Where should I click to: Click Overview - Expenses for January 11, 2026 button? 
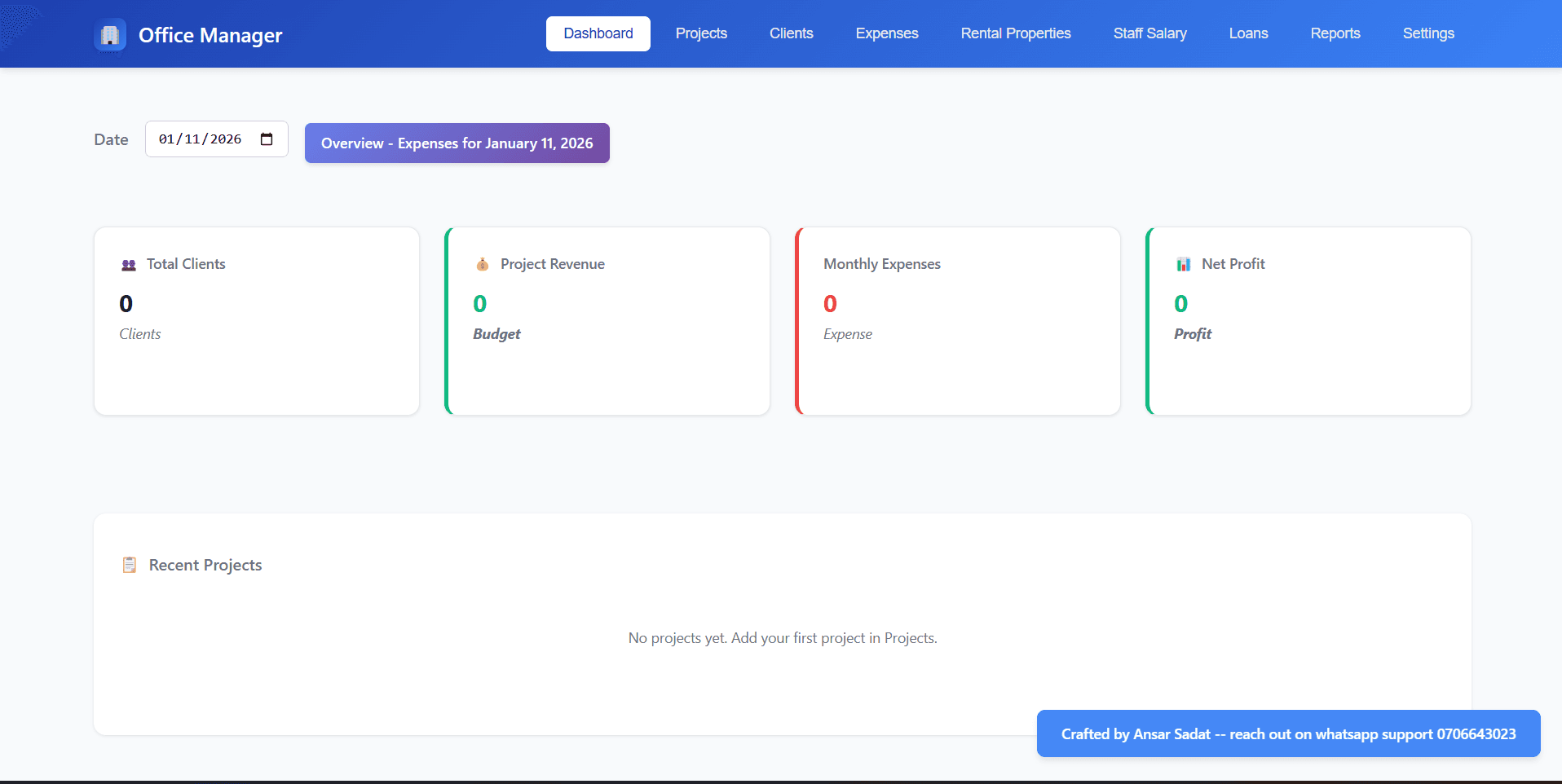click(457, 143)
